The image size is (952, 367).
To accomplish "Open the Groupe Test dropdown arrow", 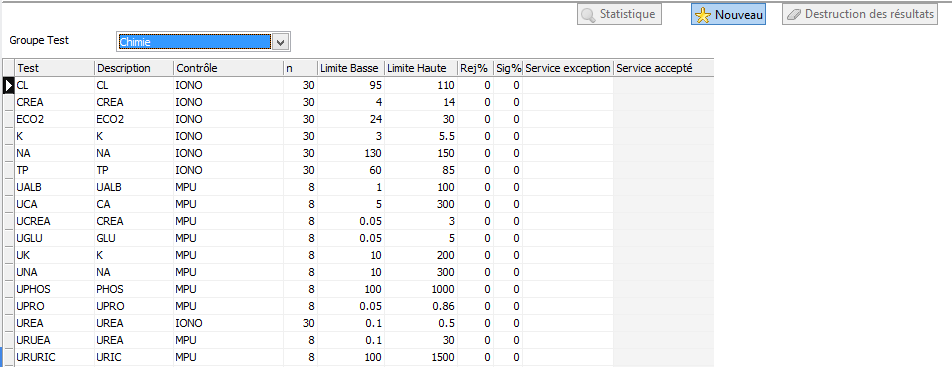I will pos(280,42).
